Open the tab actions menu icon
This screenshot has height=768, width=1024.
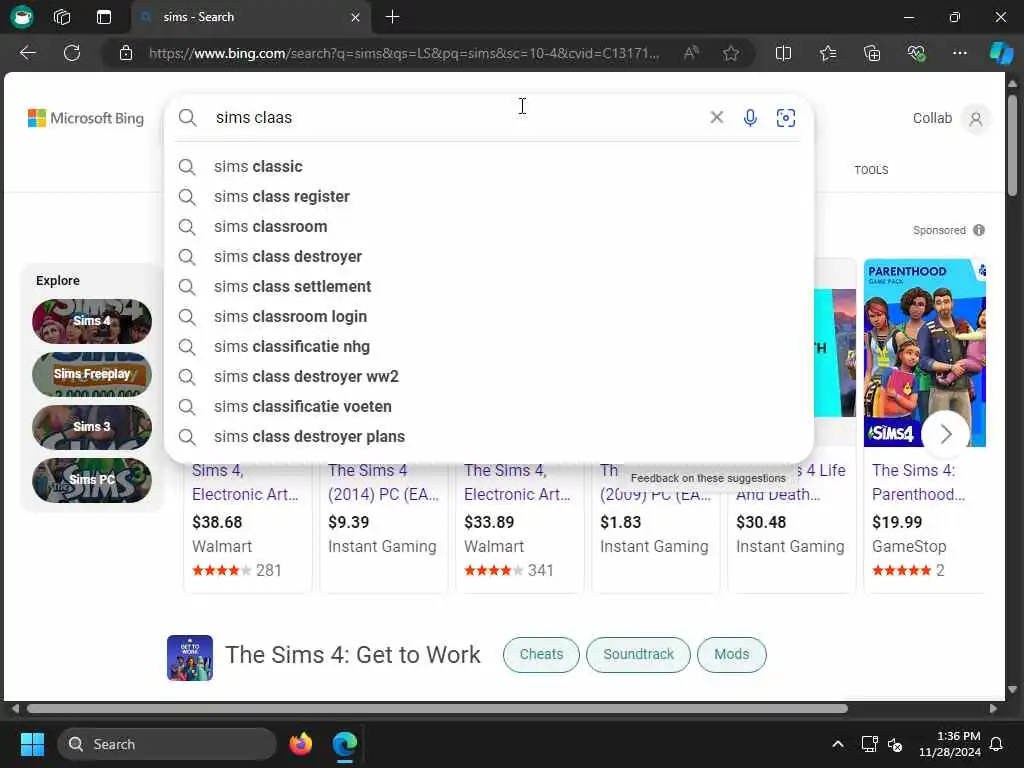pyautogui.click(x=104, y=17)
